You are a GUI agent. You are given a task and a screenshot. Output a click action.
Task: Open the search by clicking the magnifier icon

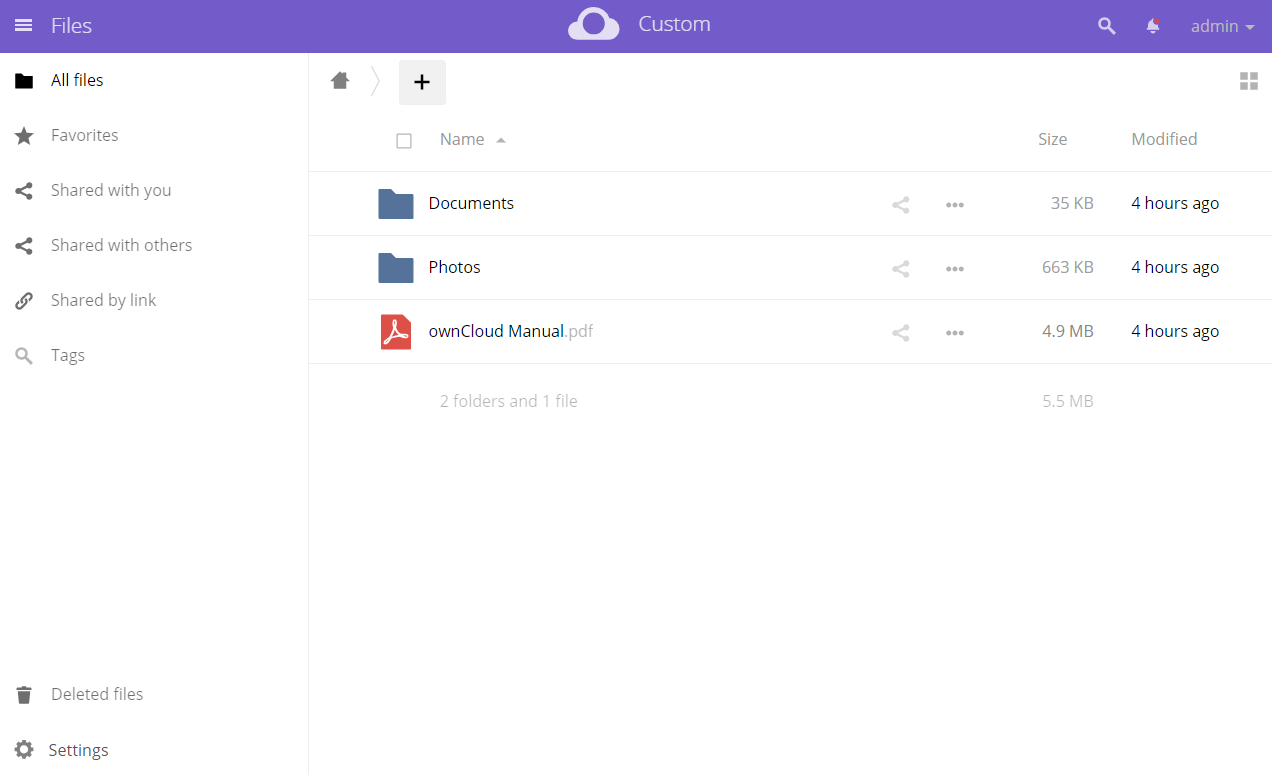tap(1106, 26)
